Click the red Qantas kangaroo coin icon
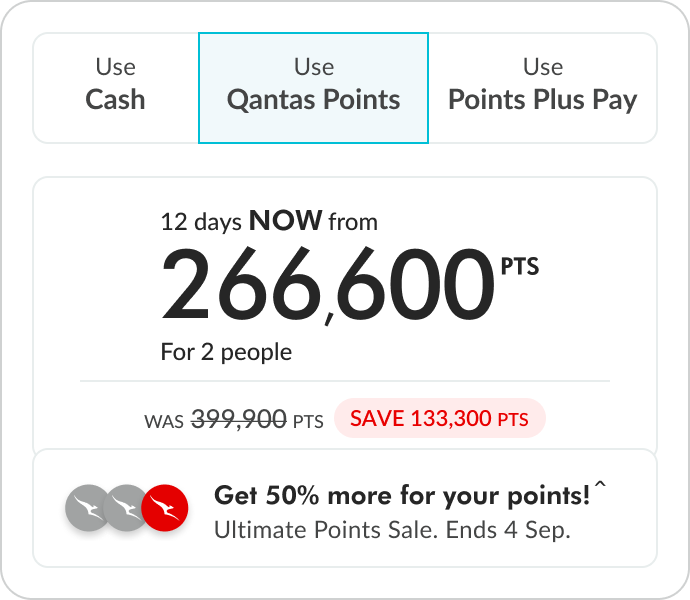 (x=165, y=508)
